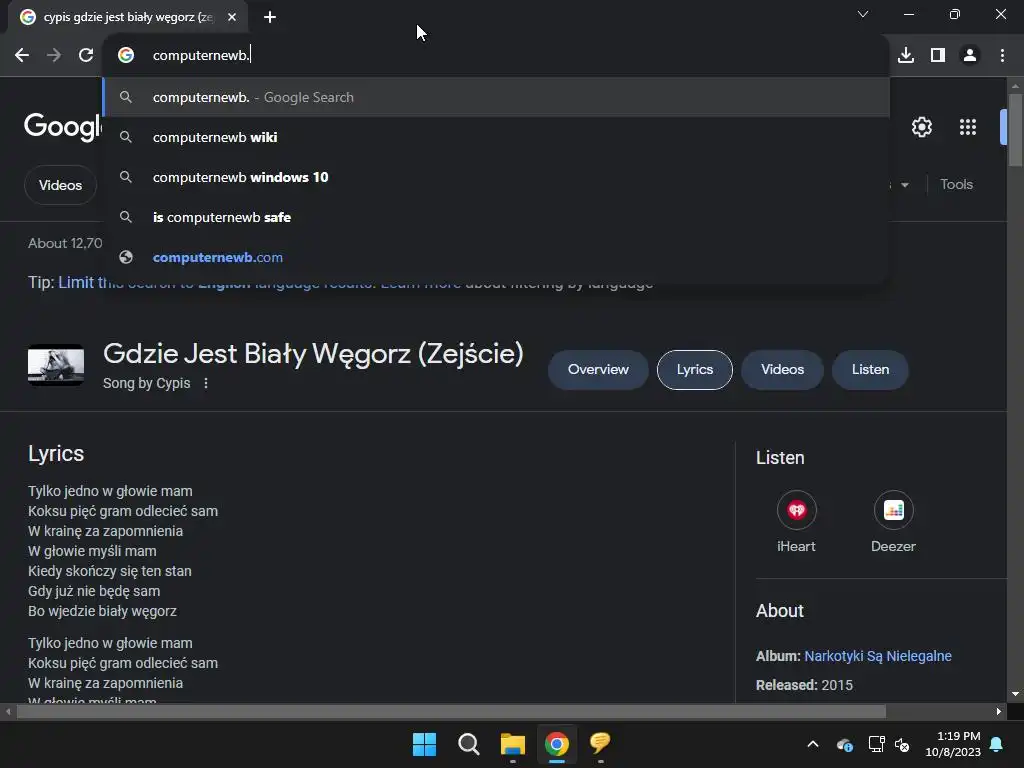Image resolution: width=1024 pixels, height=768 pixels.
Task: Open a new browser tab
Action: click(270, 17)
